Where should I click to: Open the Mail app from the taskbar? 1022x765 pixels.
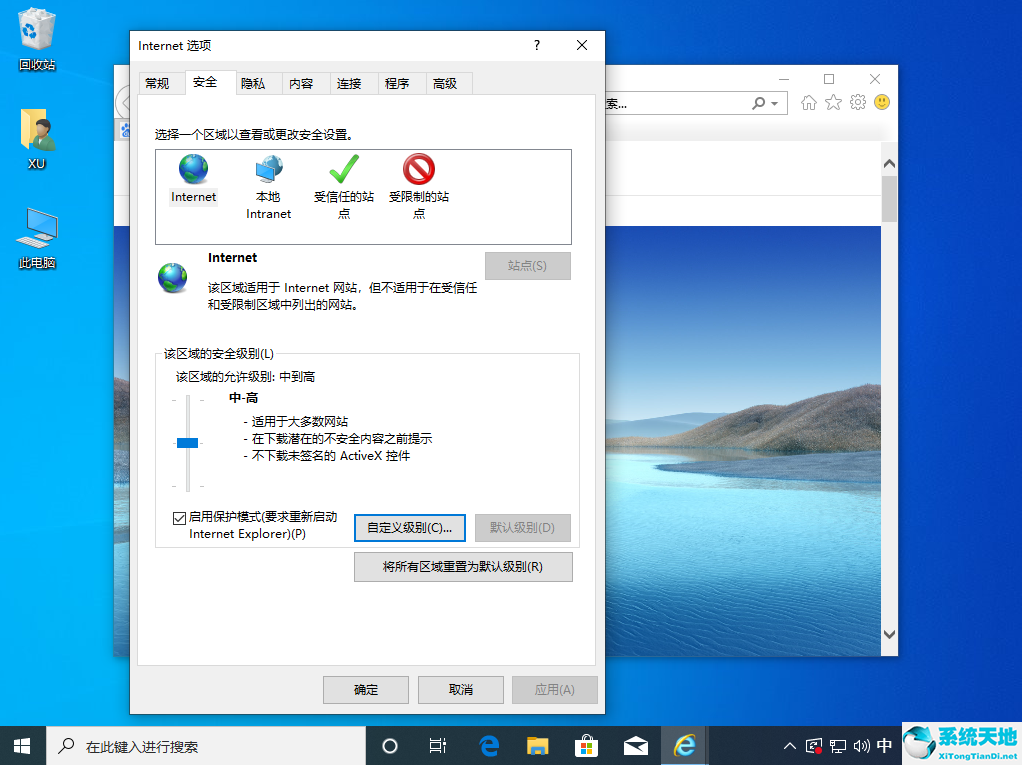click(x=635, y=745)
